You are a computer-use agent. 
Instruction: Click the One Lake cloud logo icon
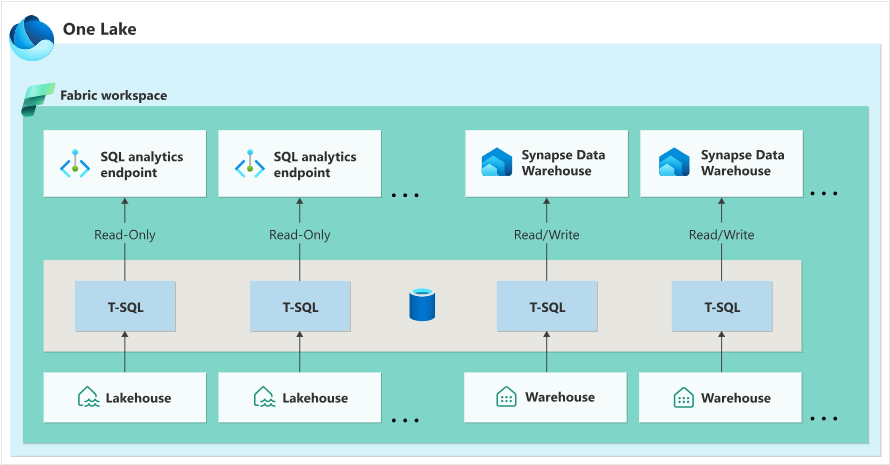pyautogui.click(x=32, y=38)
